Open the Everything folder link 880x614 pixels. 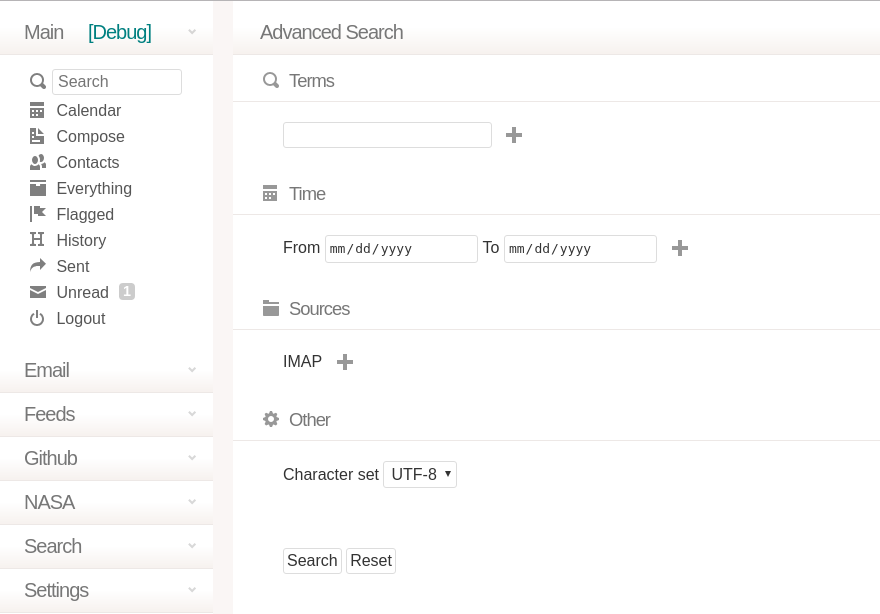point(94,188)
